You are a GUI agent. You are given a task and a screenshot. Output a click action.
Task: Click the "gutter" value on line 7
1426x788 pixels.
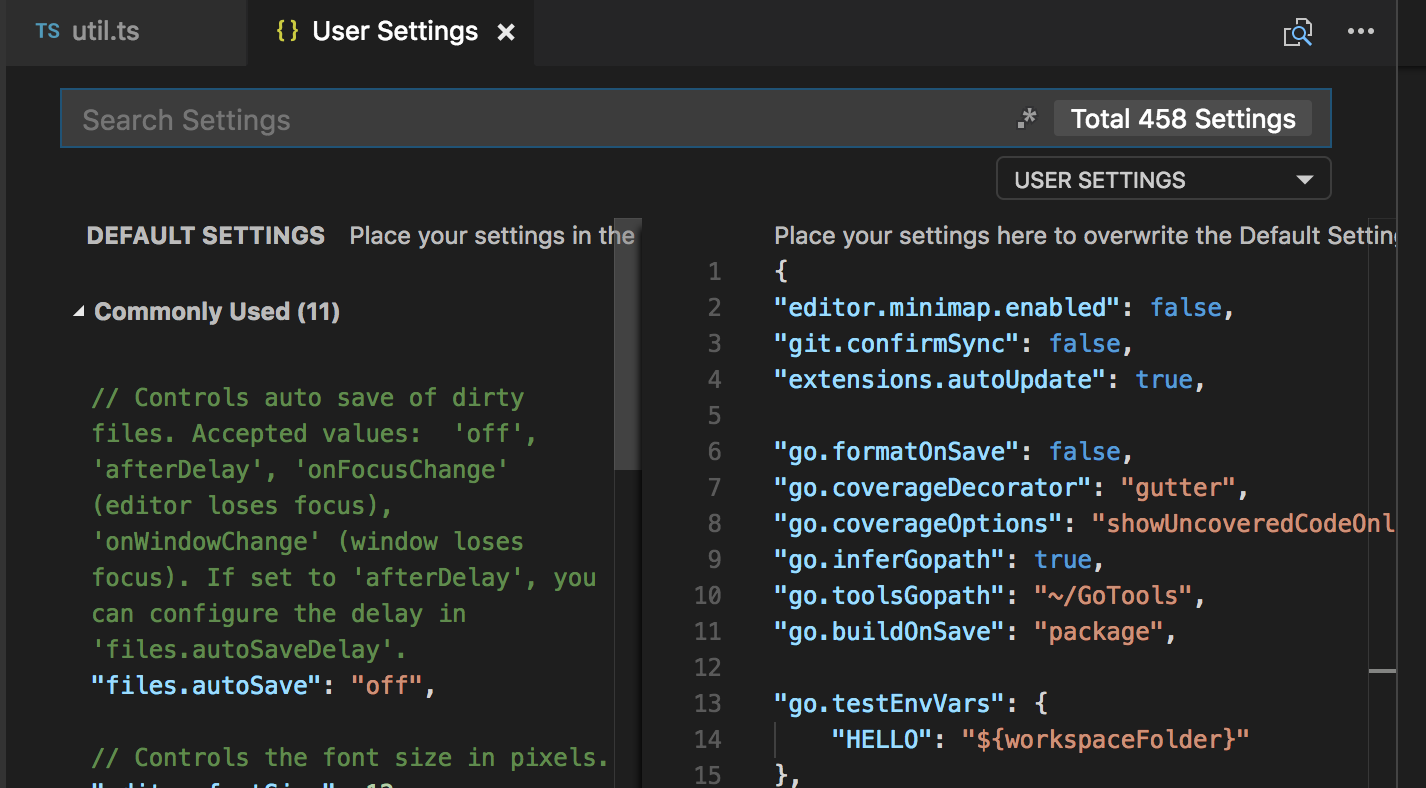[1179, 488]
